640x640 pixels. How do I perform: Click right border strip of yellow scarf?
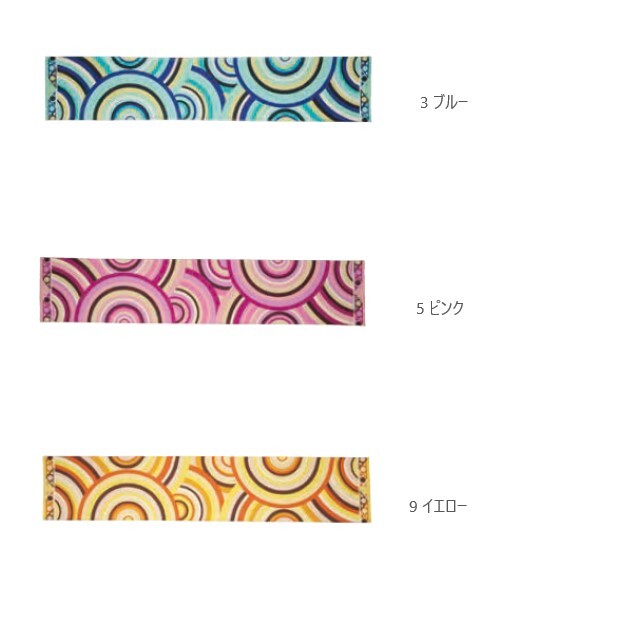pos(363,490)
